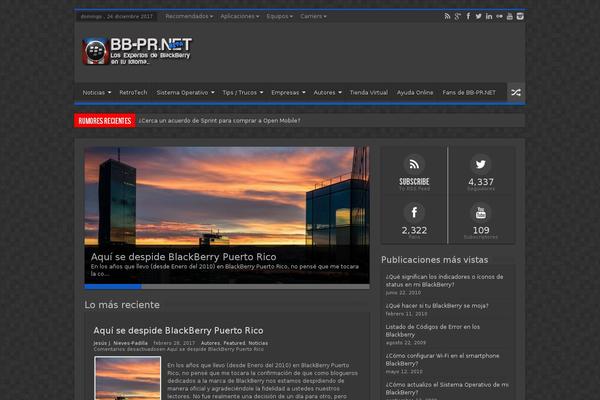This screenshot has height=400, width=600.
Task: Open the Noticias menu dropdown
Action: pyautogui.click(x=97, y=93)
